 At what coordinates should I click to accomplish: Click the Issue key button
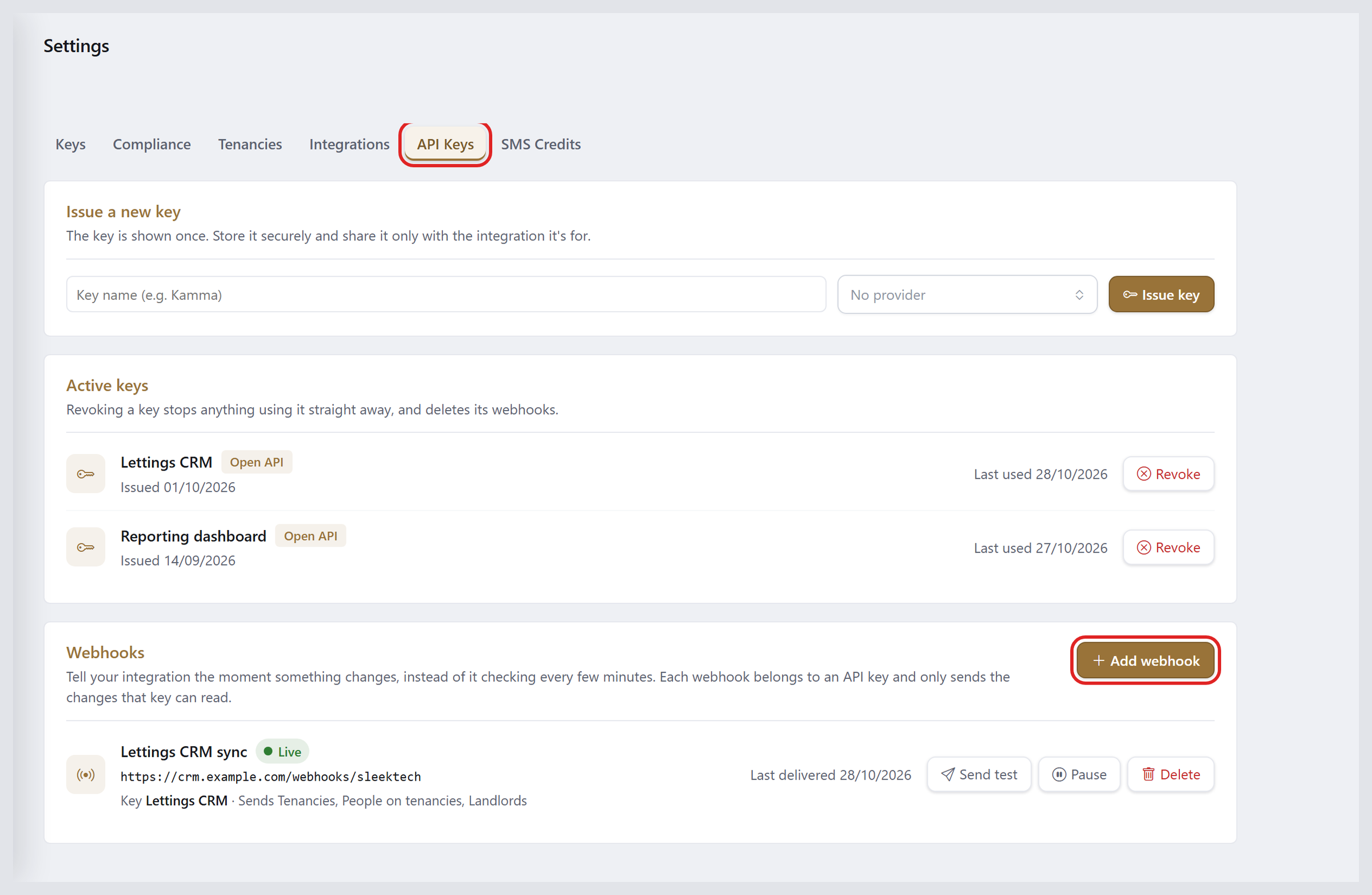[1160, 294]
